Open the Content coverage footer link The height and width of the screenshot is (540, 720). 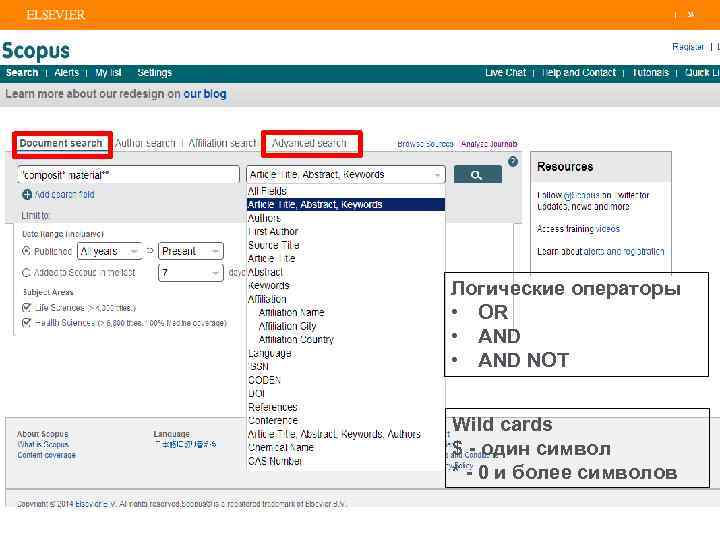point(46,455)
